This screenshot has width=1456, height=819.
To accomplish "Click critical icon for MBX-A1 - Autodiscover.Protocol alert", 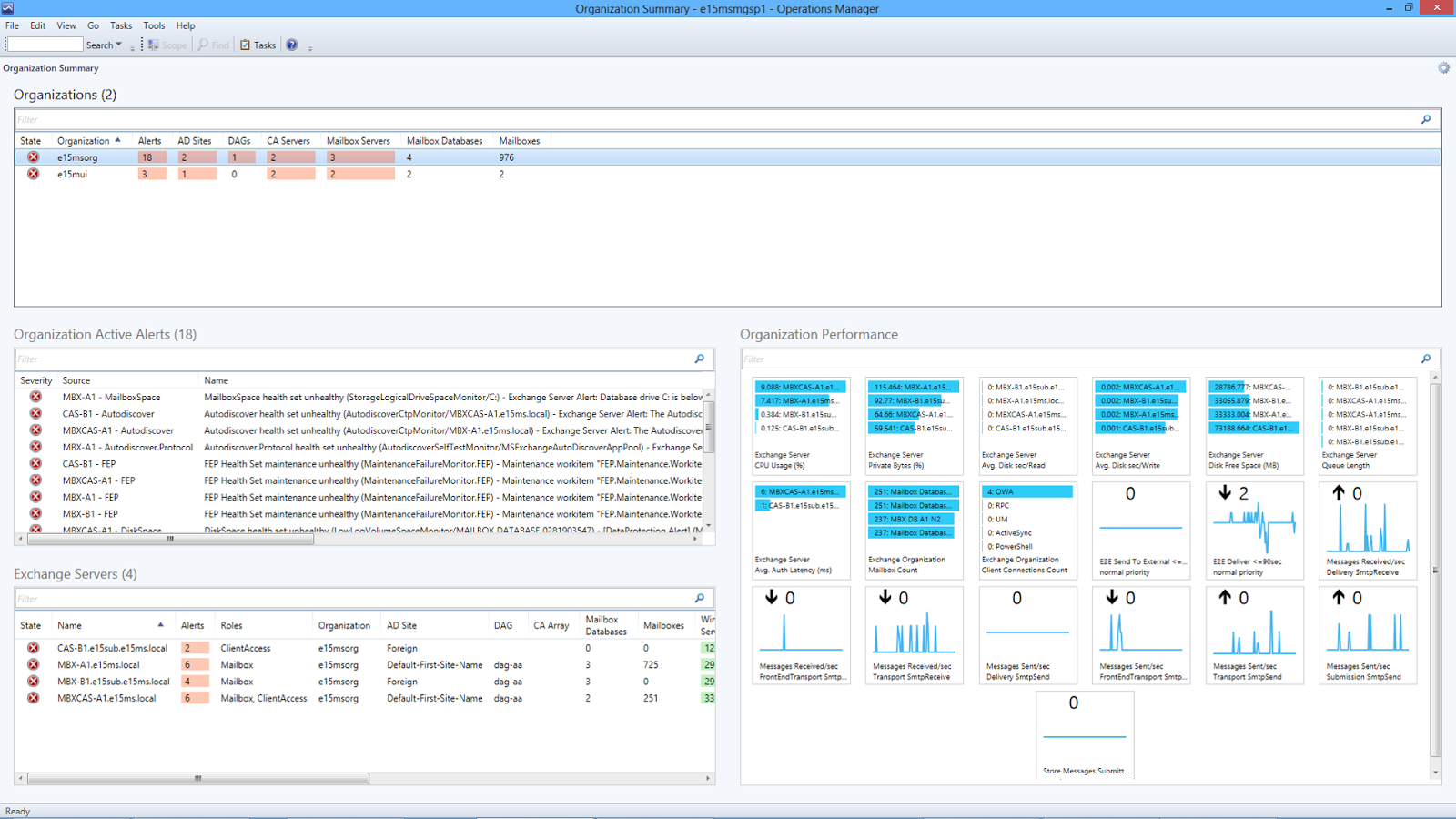I will pyautogui.click(x=35, y=447).
